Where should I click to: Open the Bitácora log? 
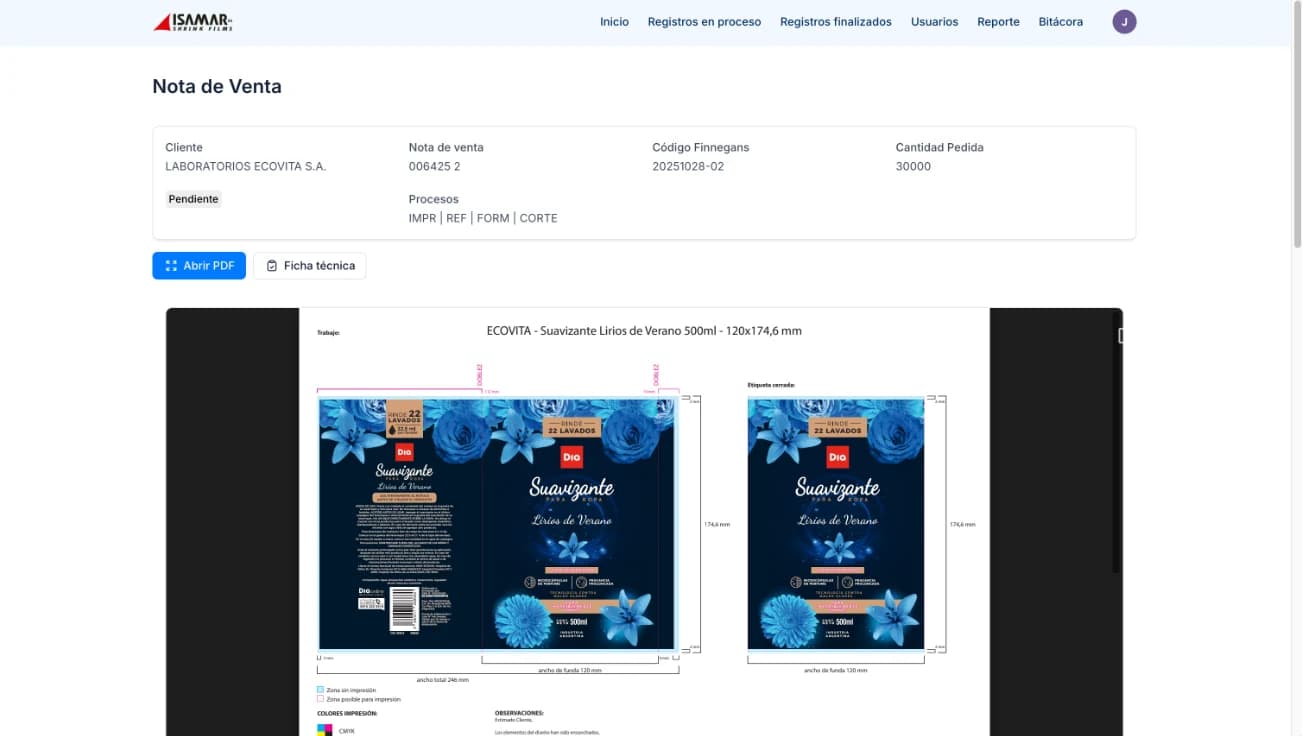(x=1061, y=22)
